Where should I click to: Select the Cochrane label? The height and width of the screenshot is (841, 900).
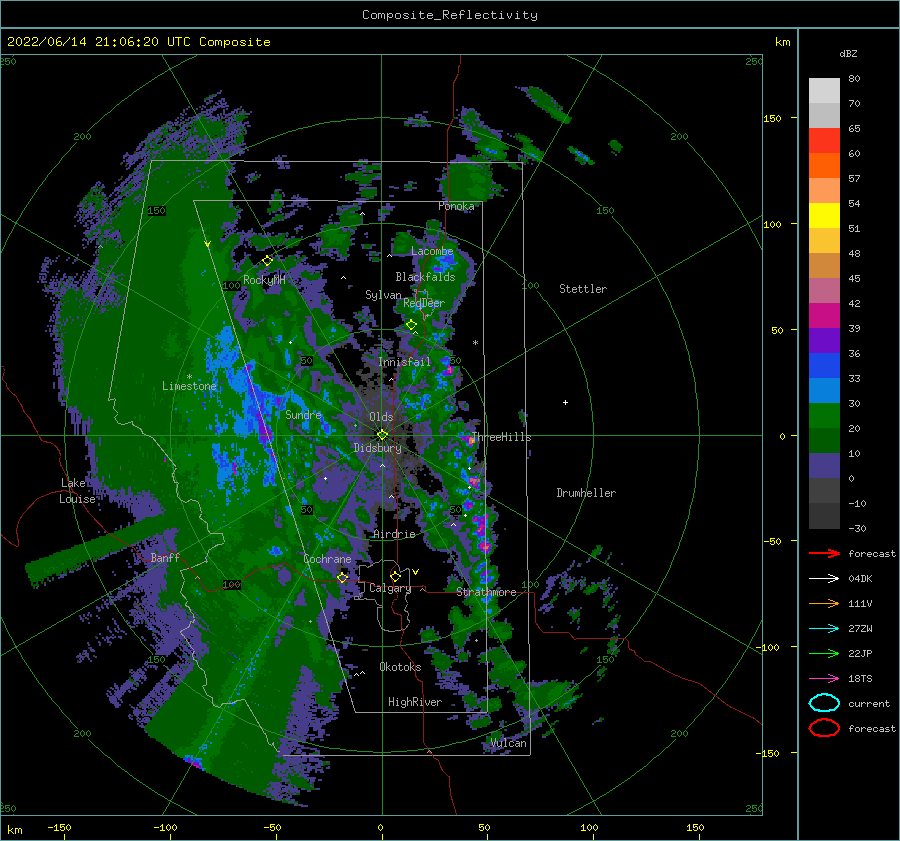point(327,559)
